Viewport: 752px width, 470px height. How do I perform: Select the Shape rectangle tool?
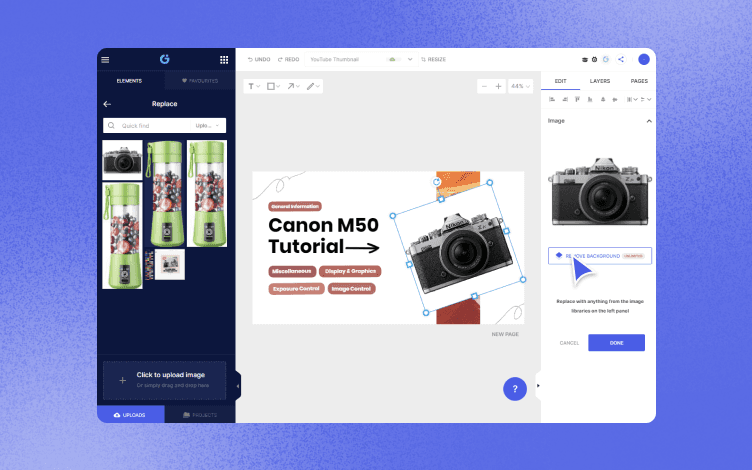coord(271,86)
